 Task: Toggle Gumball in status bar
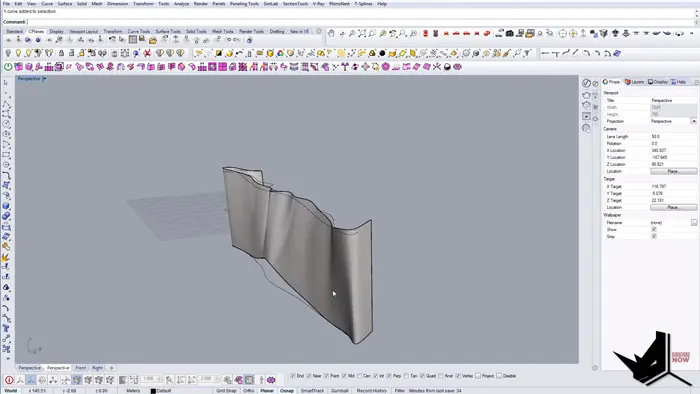[x=339, y=390]
